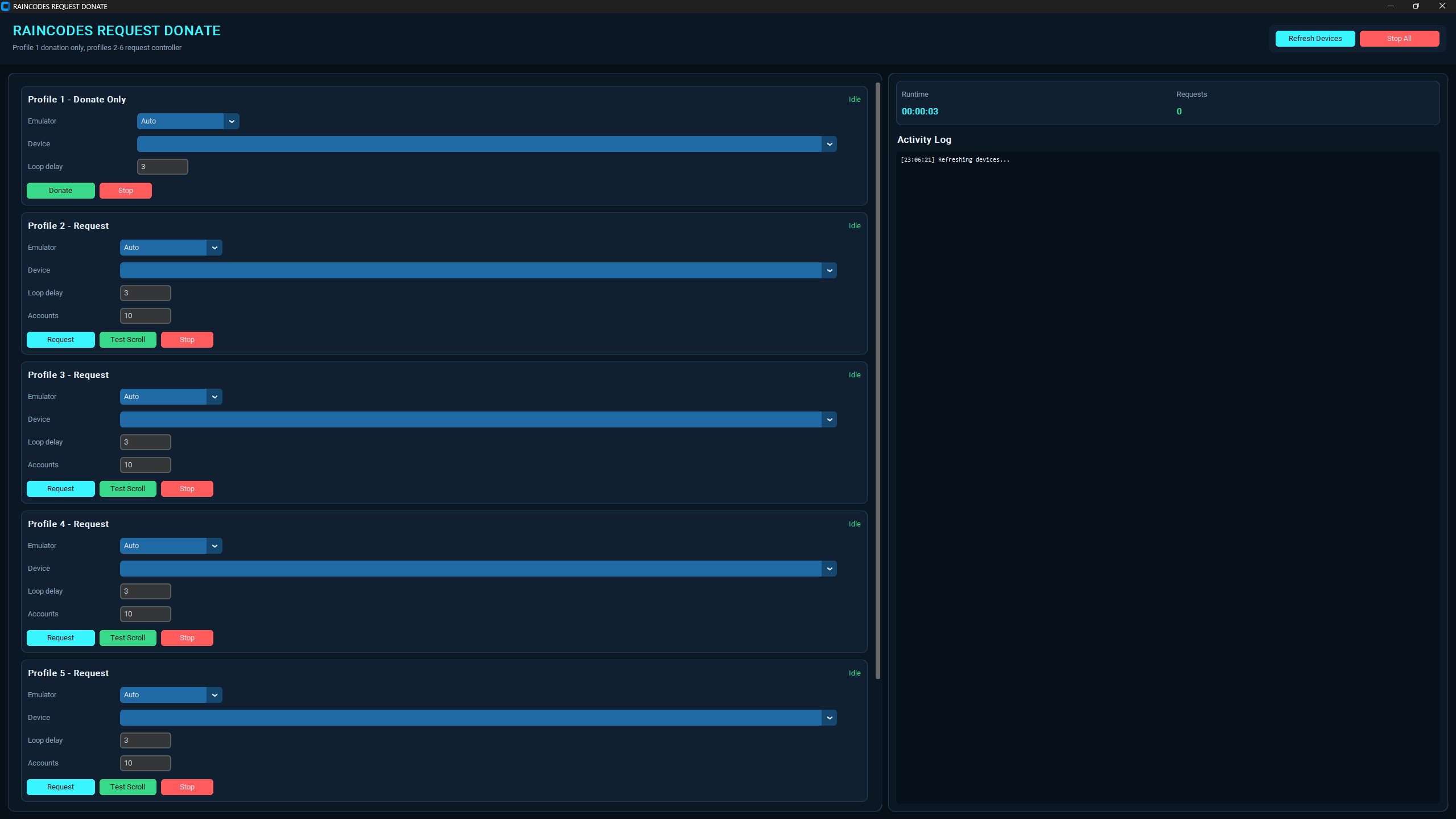Viewport: 1456px width, 819px height.
Task: Expand Profile 2 Device dropdown
Action: (478, 270)
